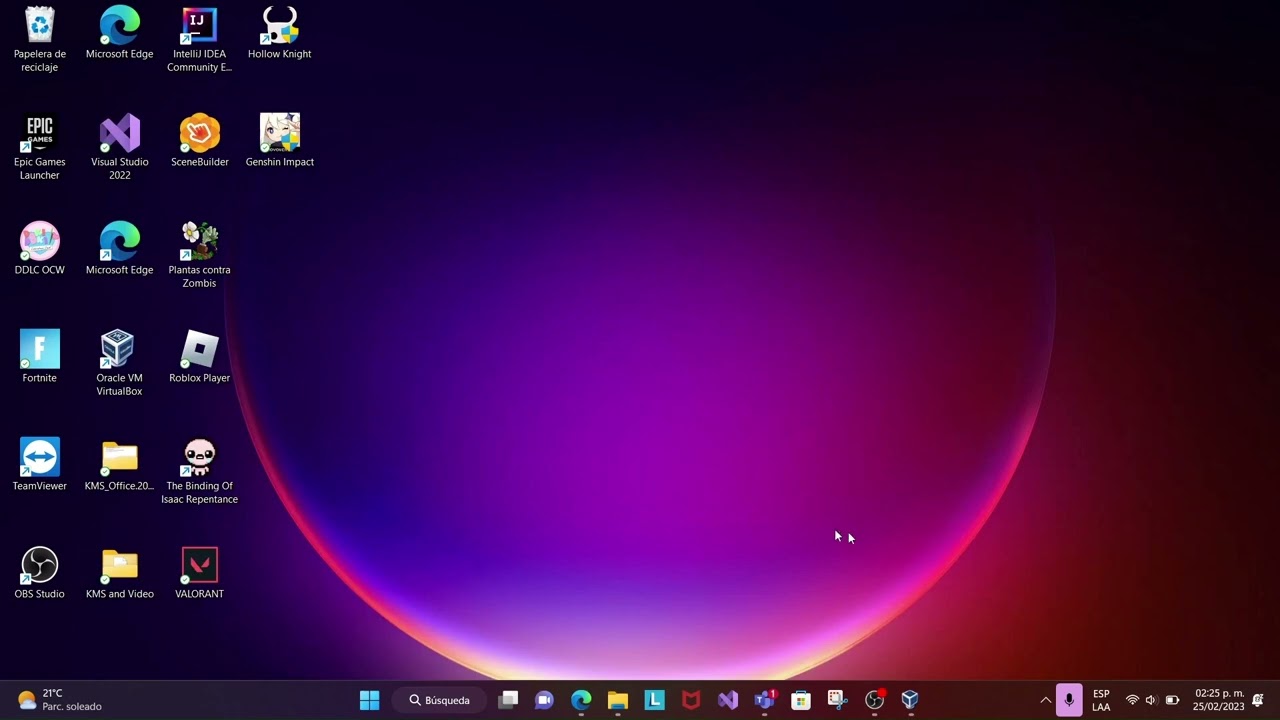Image resolution: width=1280 pixels, height=720 pixels.
Task: Open Microsoft Edge shortcut beside IntelliJ IDEA
Action: click(120, 34)
